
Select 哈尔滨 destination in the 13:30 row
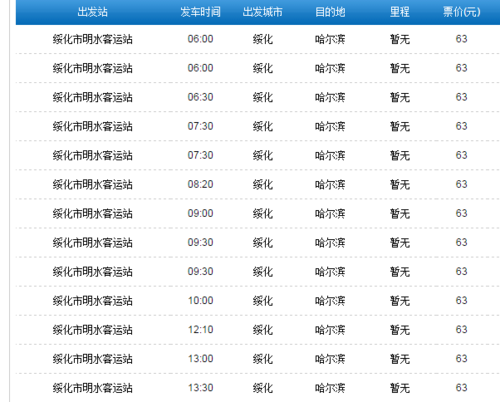pos(330,388)
